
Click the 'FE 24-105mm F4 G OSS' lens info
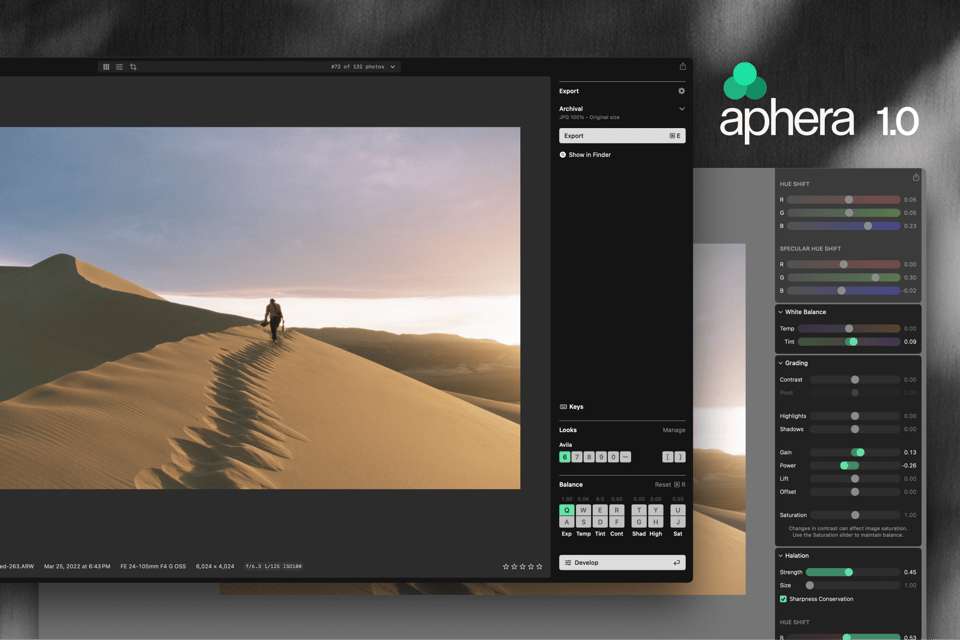(153, 567)
